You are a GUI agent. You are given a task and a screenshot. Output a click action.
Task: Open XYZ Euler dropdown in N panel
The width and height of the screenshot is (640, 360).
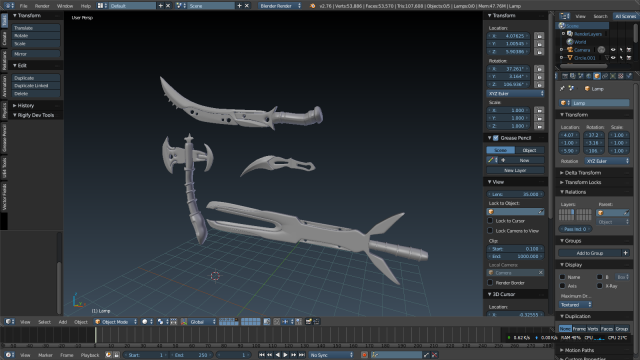pyautogui.click(x=516, y=93)
